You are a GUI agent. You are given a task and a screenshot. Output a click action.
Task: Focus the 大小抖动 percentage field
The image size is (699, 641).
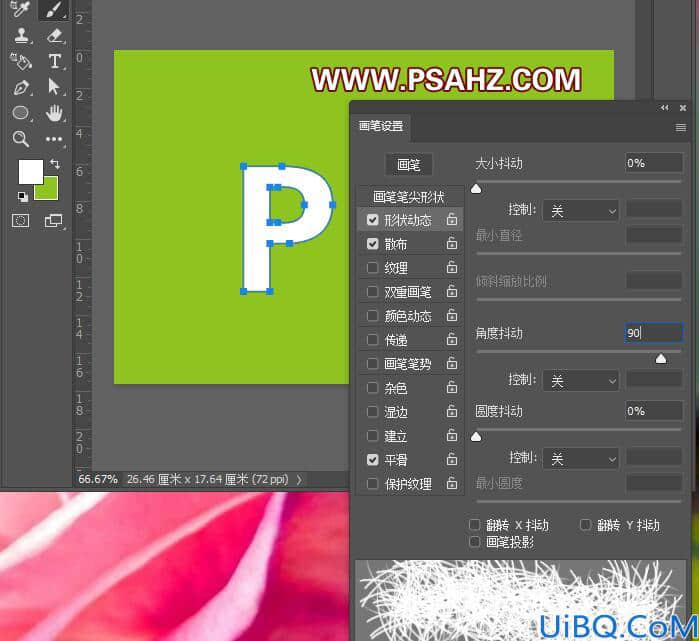[x=654, y=163]
